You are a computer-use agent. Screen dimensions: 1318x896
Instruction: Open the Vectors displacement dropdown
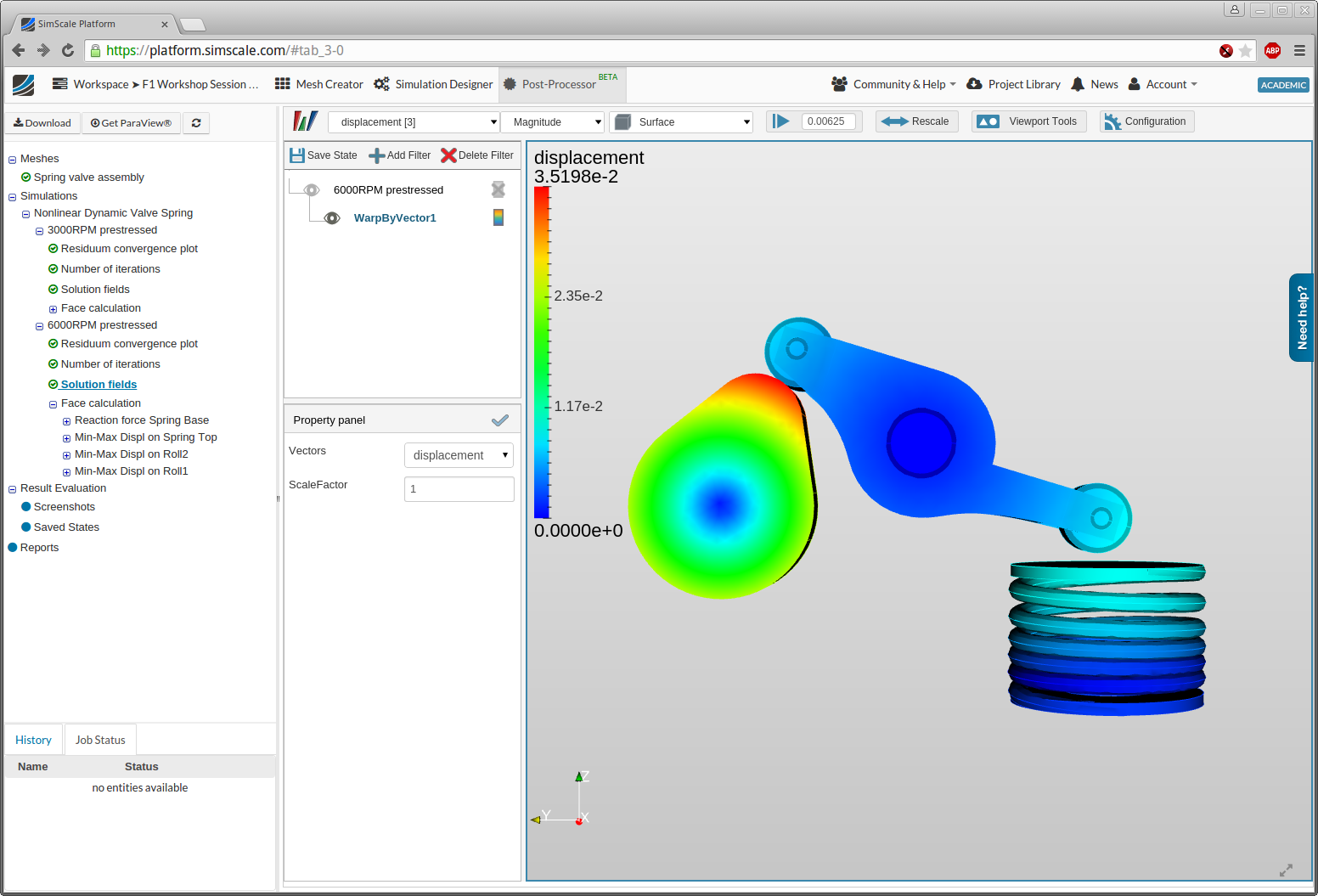tap(459, 455)
